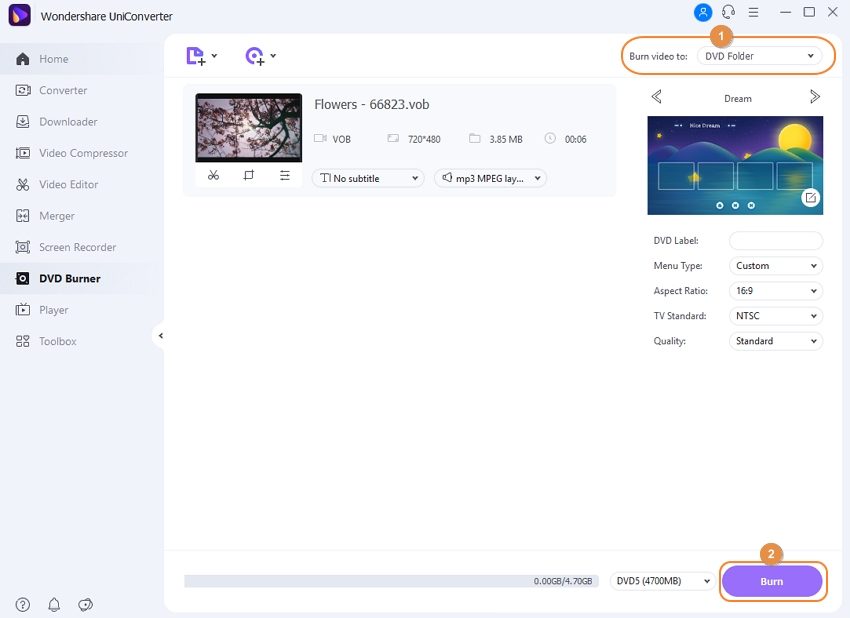Open the TV Standard NTSC dropdown
The width and height of the screenshot is (850, 618).
[x=776, y=316]
